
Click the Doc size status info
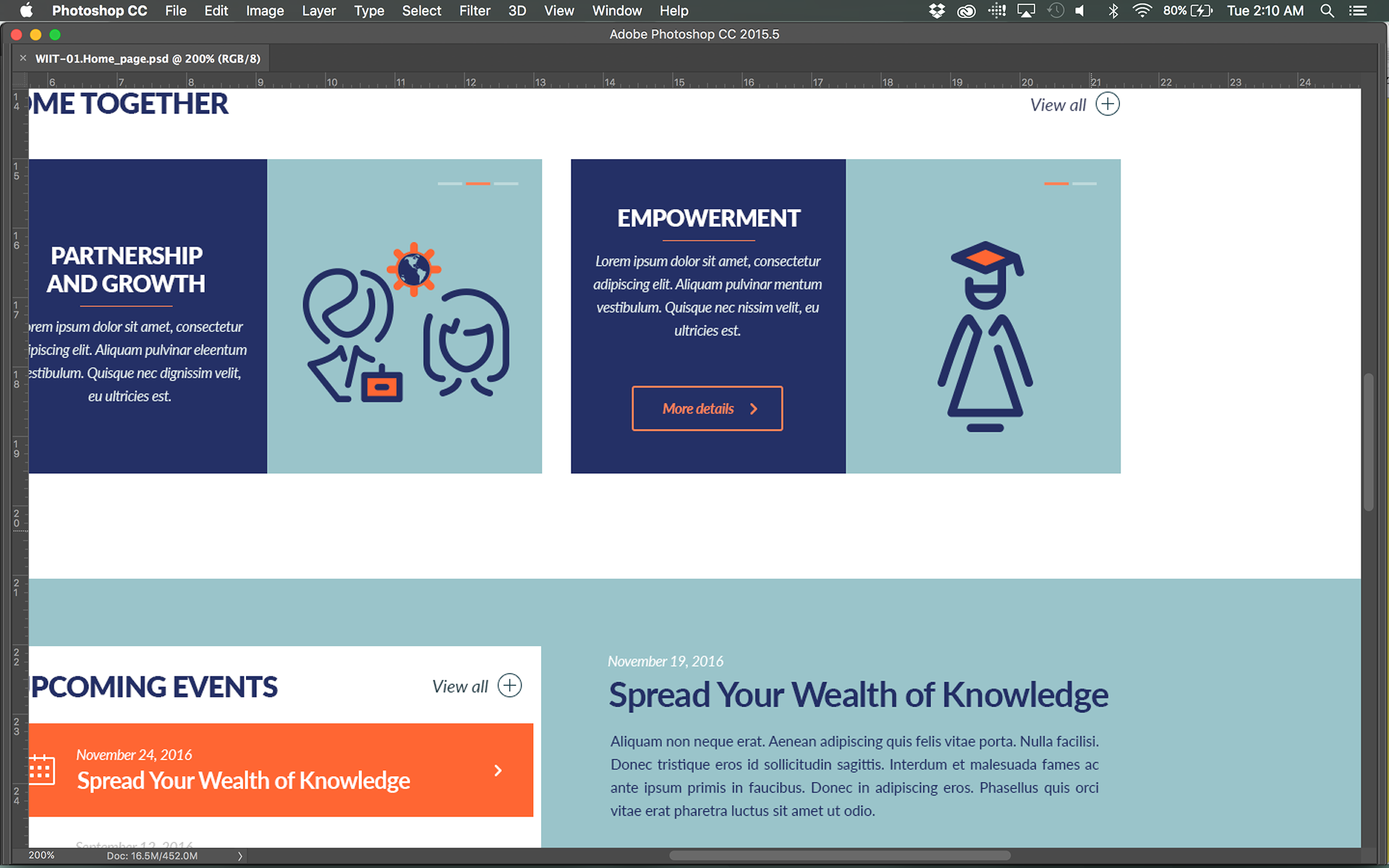[152, 856]
